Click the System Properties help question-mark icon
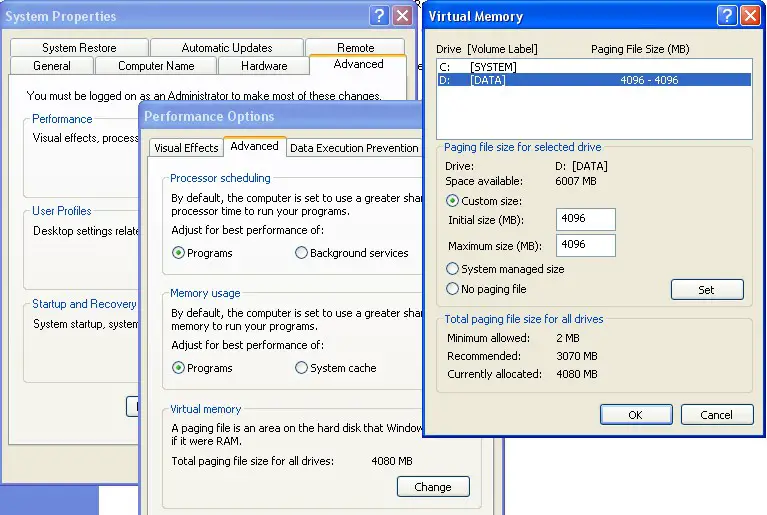767x515 pixels. pyautogui.click(x=379, y=16)
